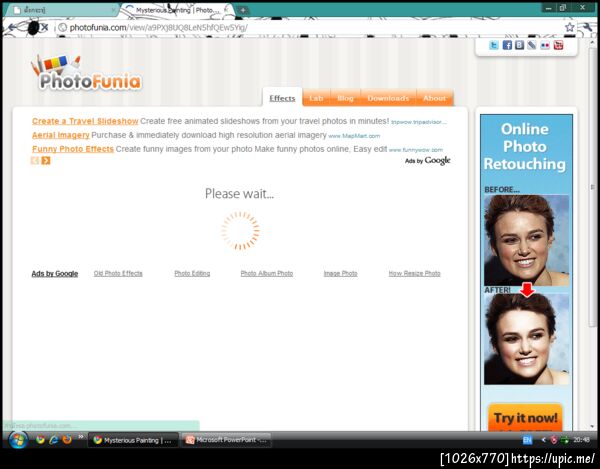
Task: Stop page loading with the X button
Action: click(x=45, y=27)
